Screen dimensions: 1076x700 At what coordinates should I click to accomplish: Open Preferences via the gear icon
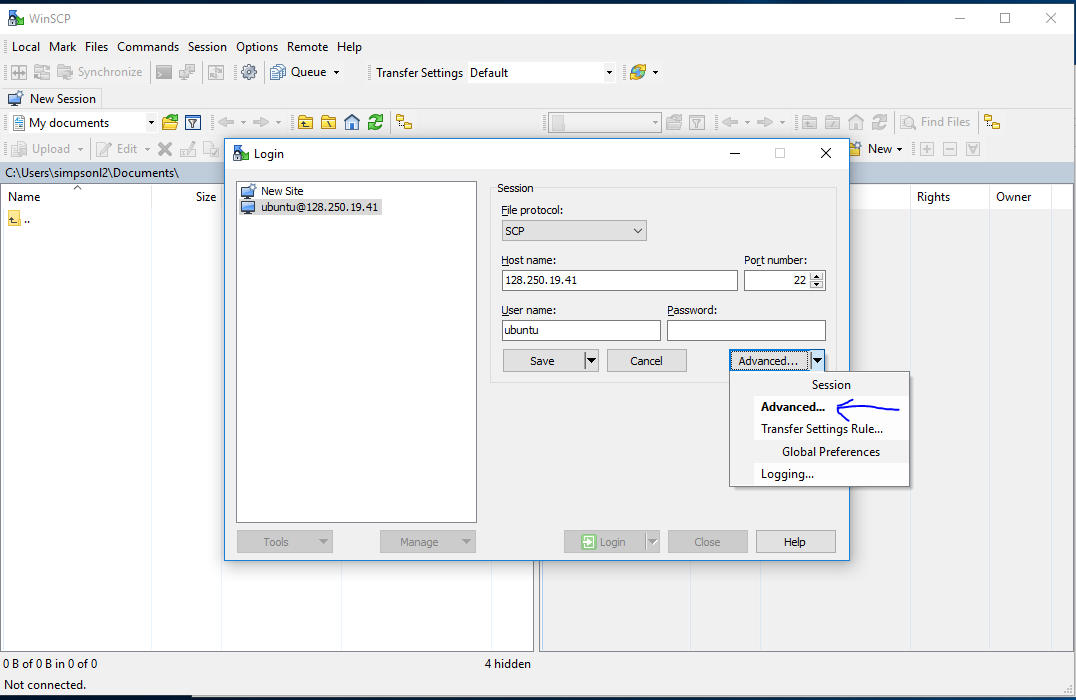(x=249, y=72)
